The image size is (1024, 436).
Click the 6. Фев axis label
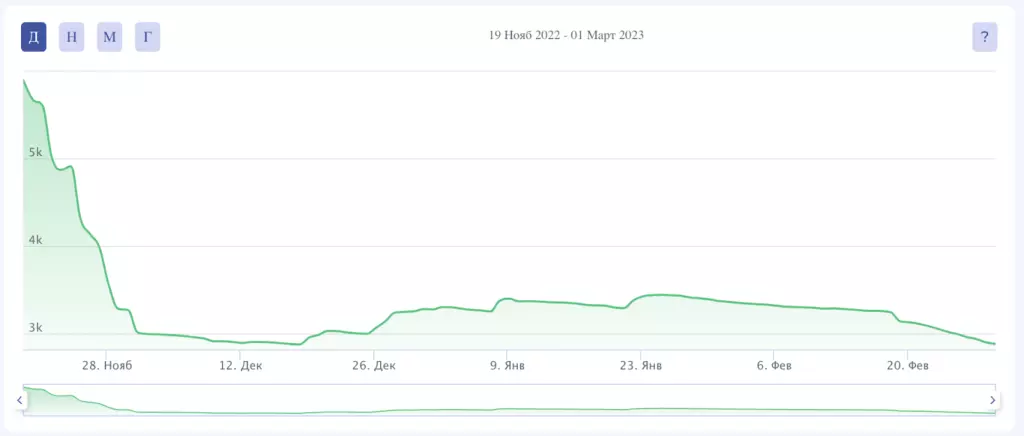click(x=774, y=366)
